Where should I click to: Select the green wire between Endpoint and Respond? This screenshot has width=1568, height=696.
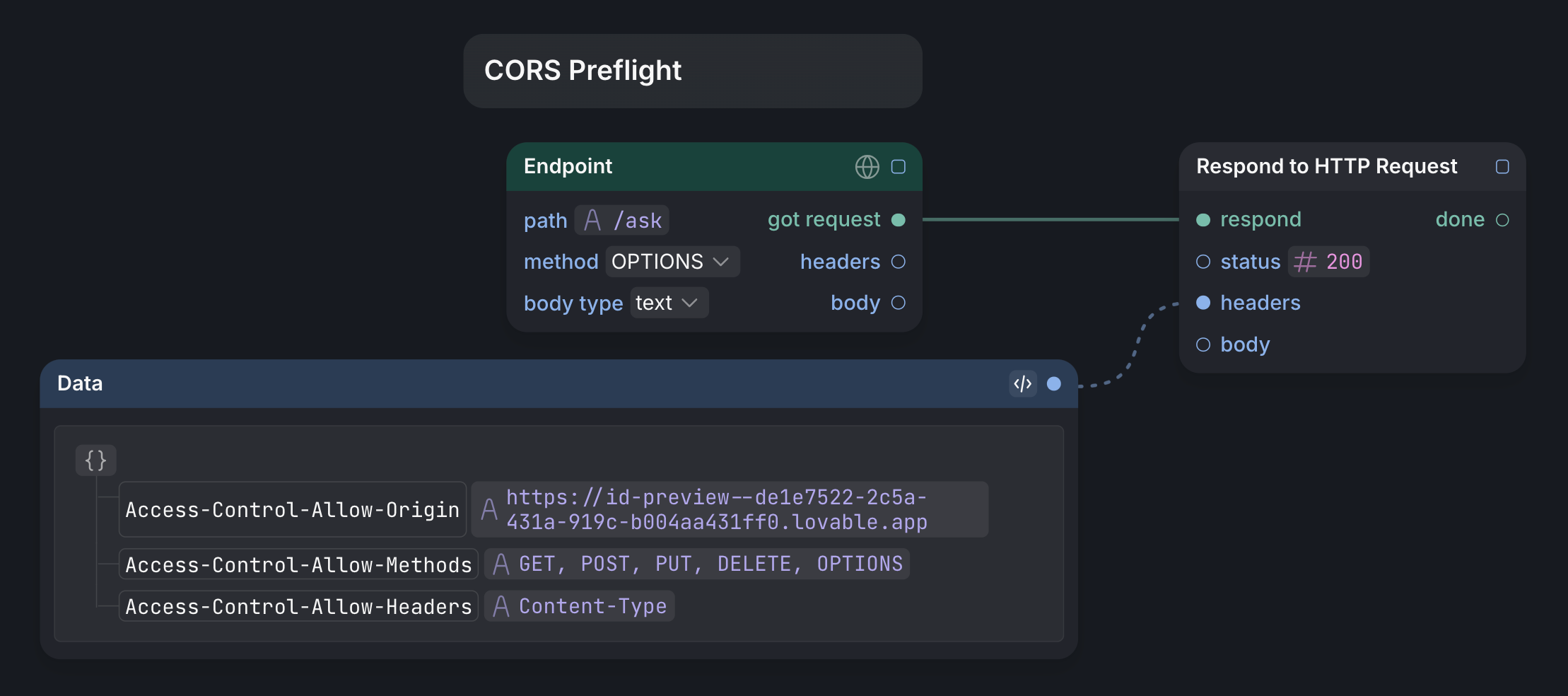click(1051, 220)
